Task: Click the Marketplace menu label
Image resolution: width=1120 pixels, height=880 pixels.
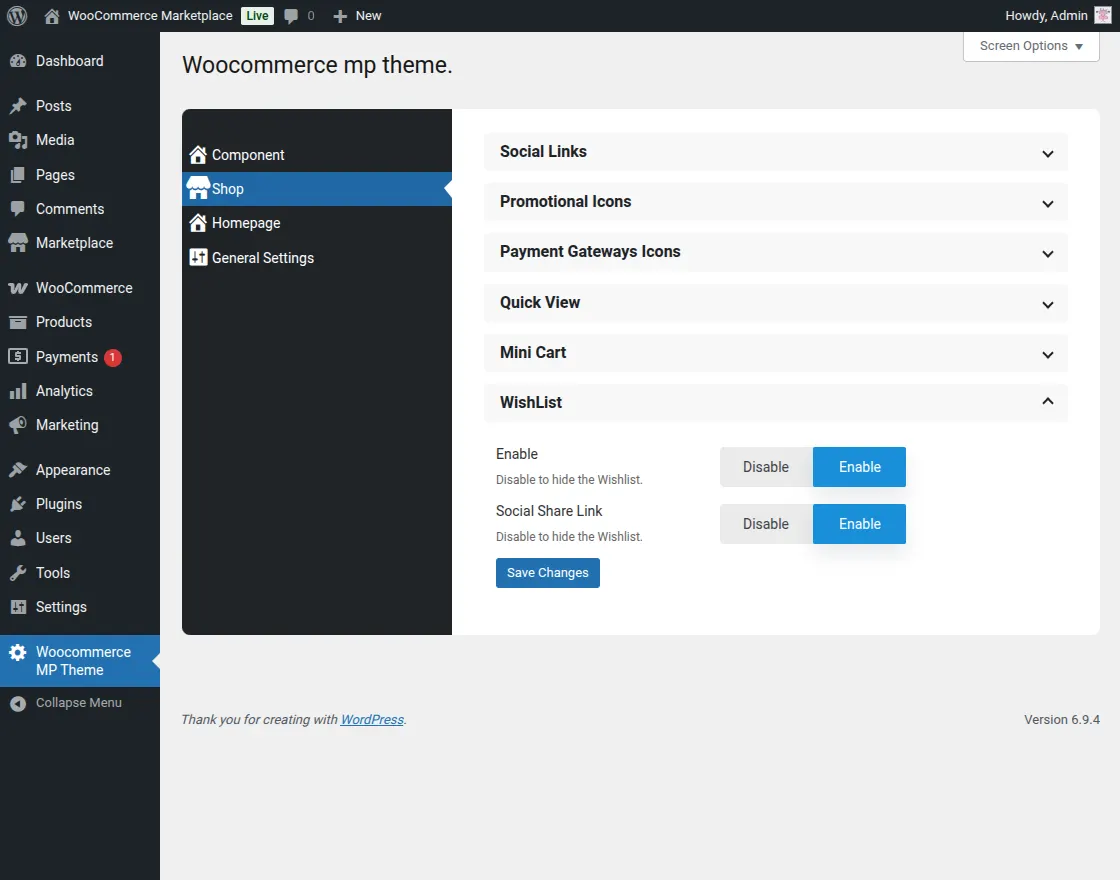Action: 74,243
